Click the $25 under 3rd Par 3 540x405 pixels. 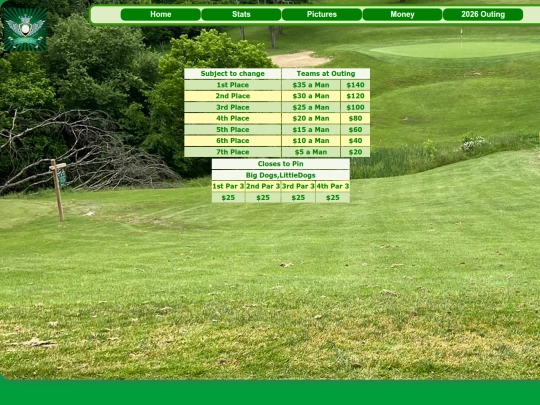(298, 198)
